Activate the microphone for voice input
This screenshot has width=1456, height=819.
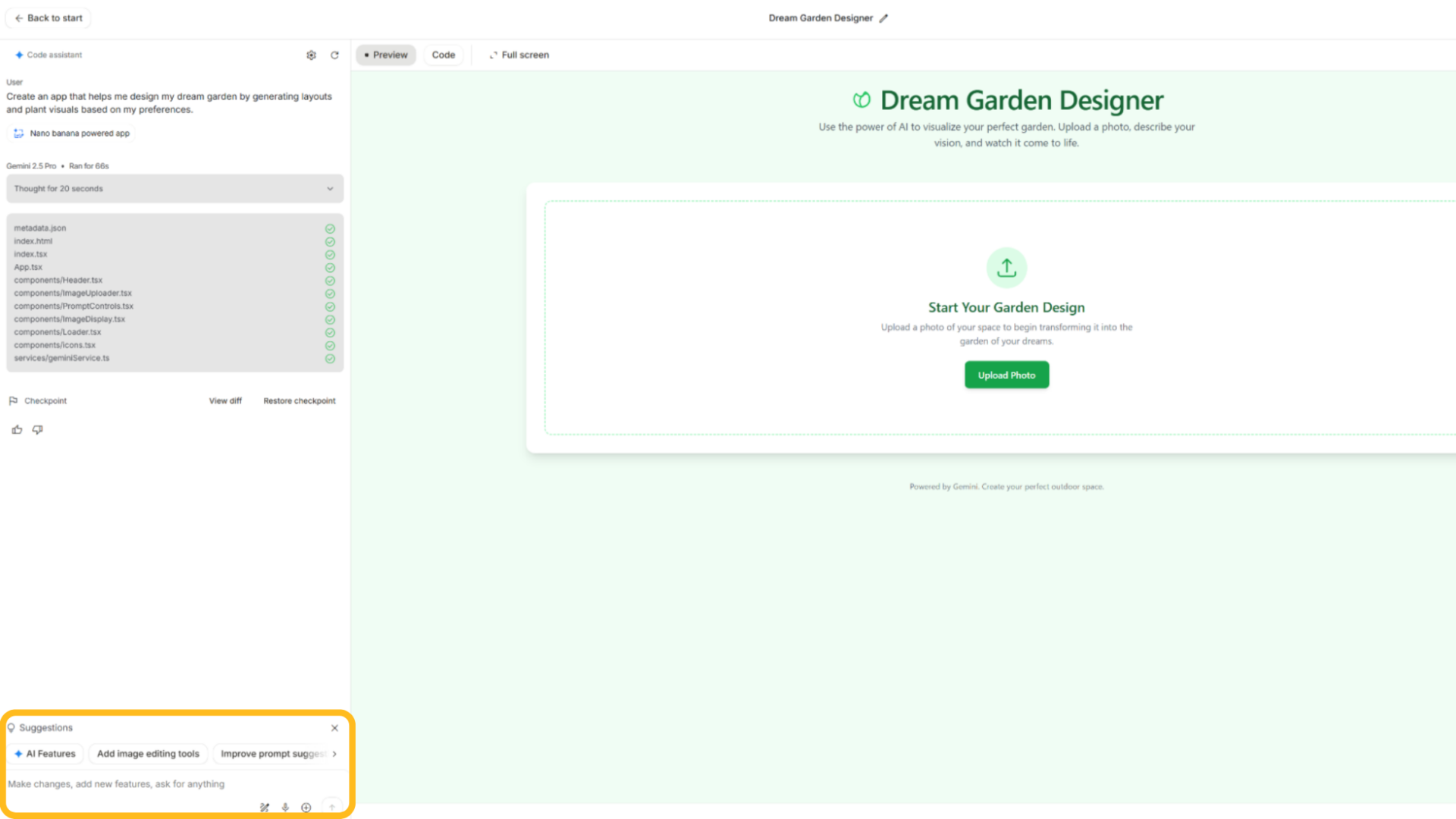tap(285, 807)
